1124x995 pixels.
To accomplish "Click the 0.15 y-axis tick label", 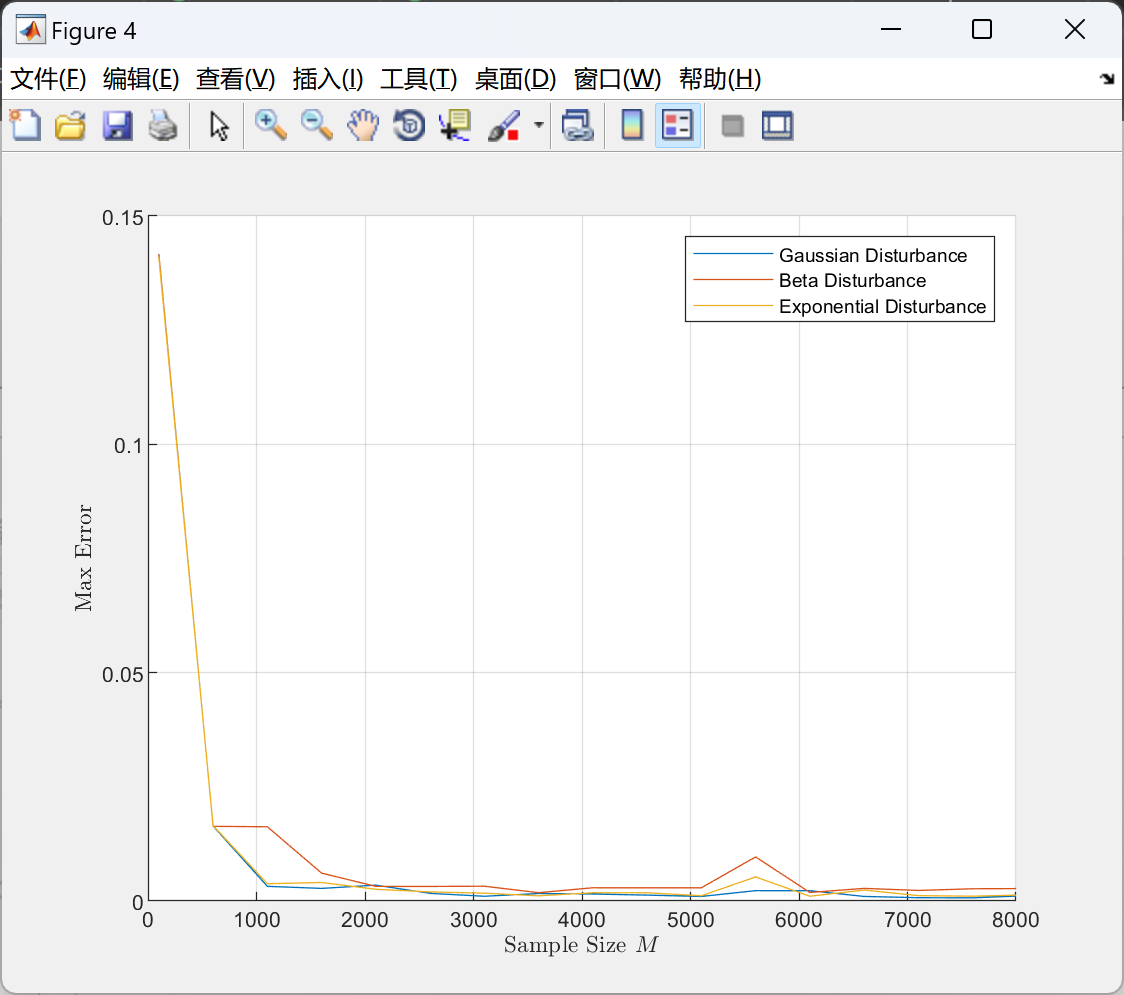I will (x=123, y=218).
